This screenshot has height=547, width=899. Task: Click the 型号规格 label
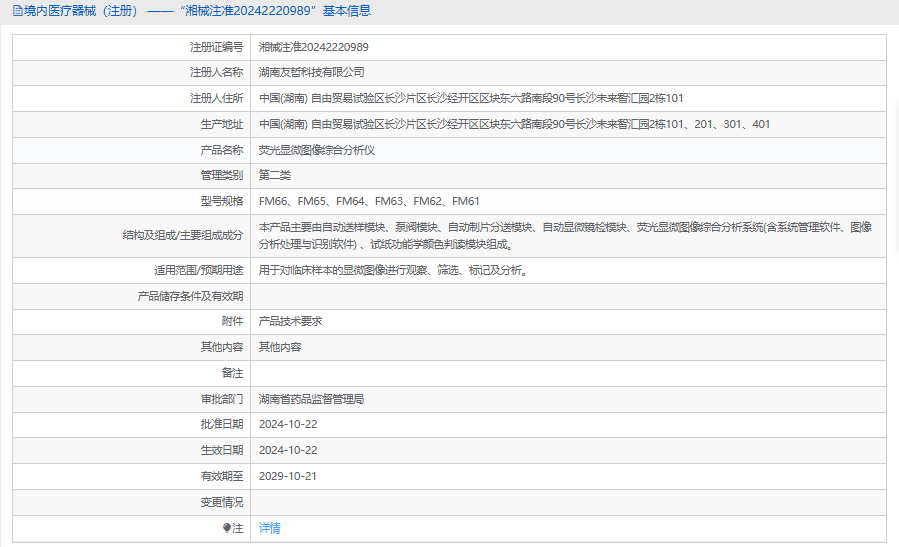tap(222, 201)
